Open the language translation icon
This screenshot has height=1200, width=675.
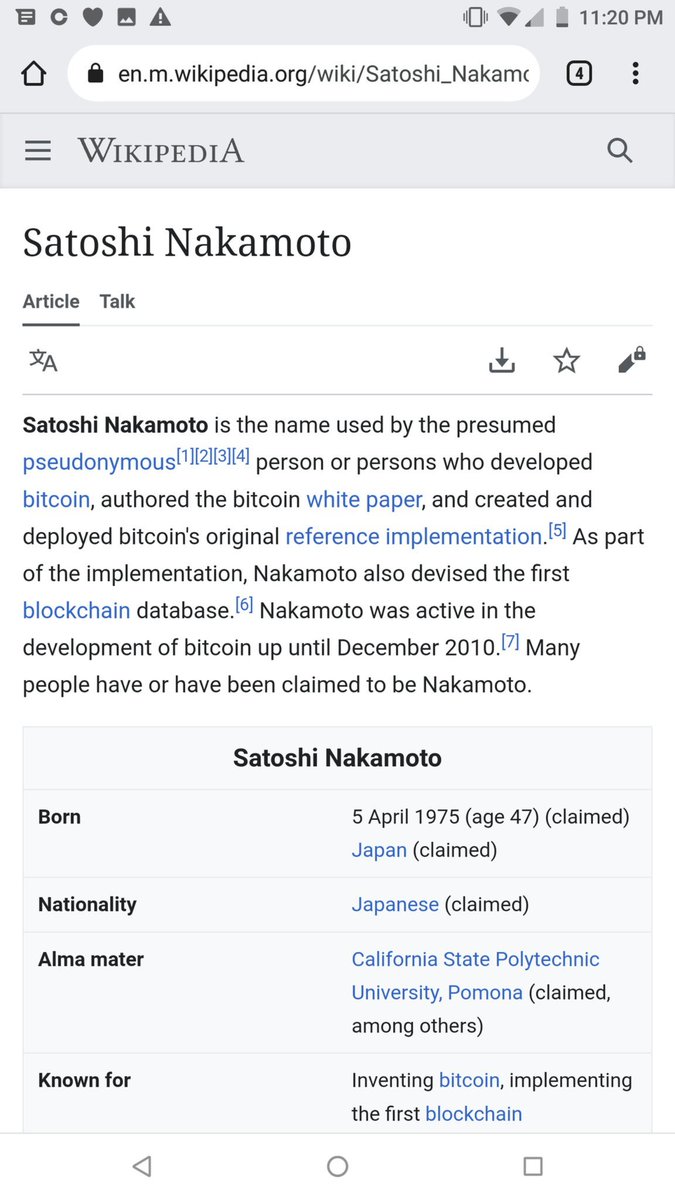pos(43,360)
